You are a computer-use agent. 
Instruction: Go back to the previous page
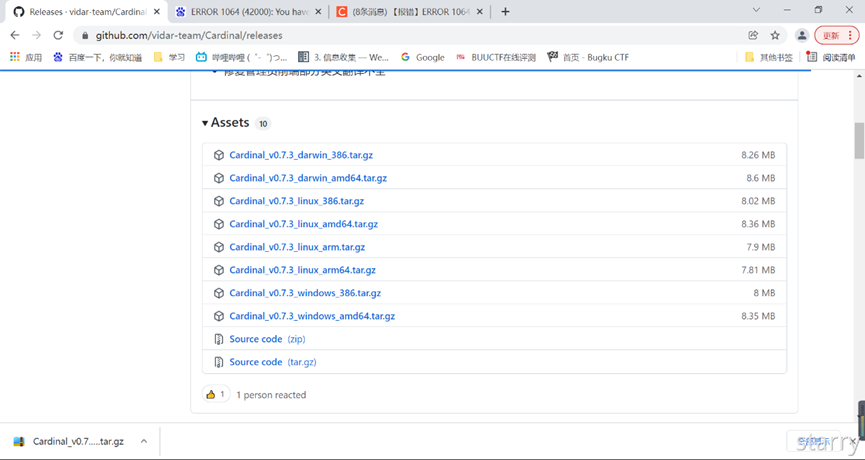15,35
